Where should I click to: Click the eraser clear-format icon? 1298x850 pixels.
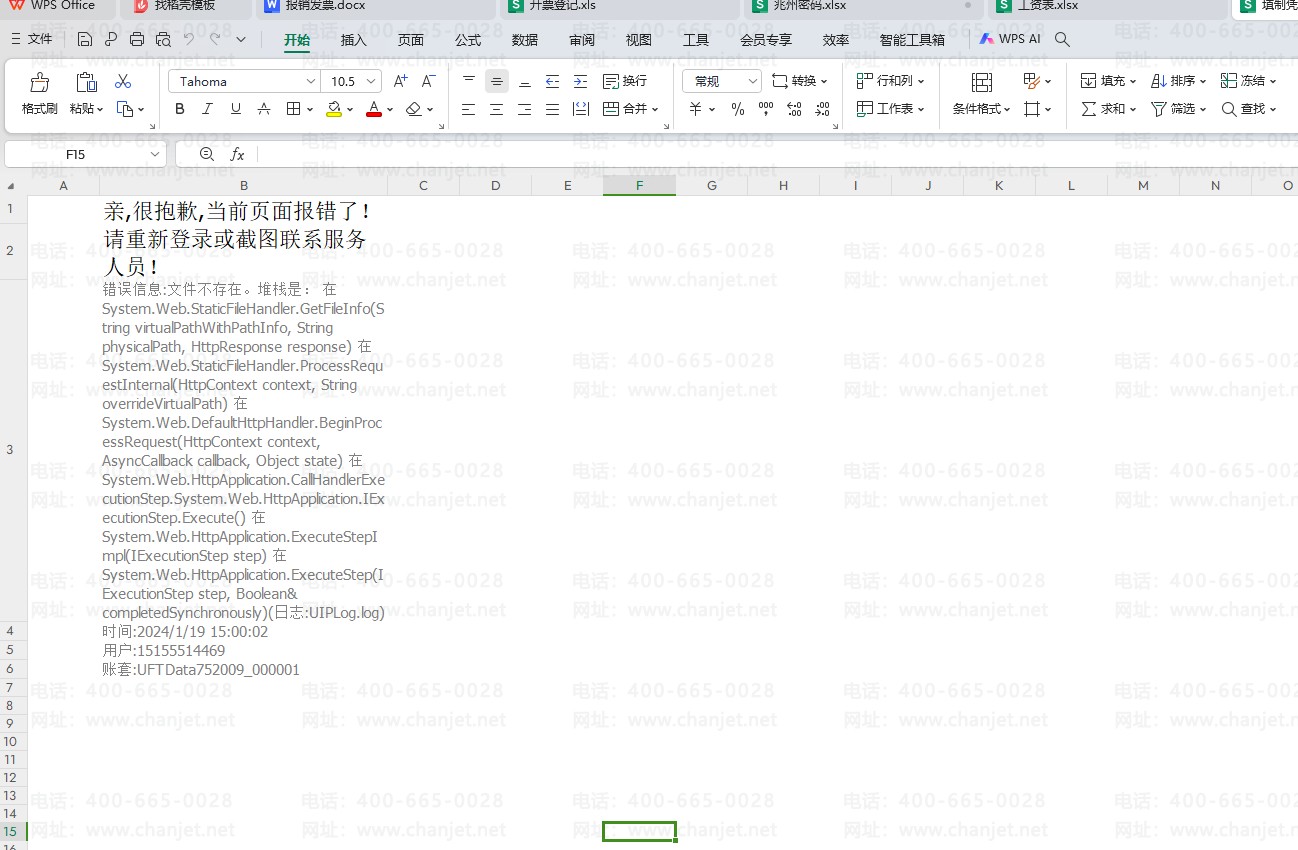[x=414, y=109]
